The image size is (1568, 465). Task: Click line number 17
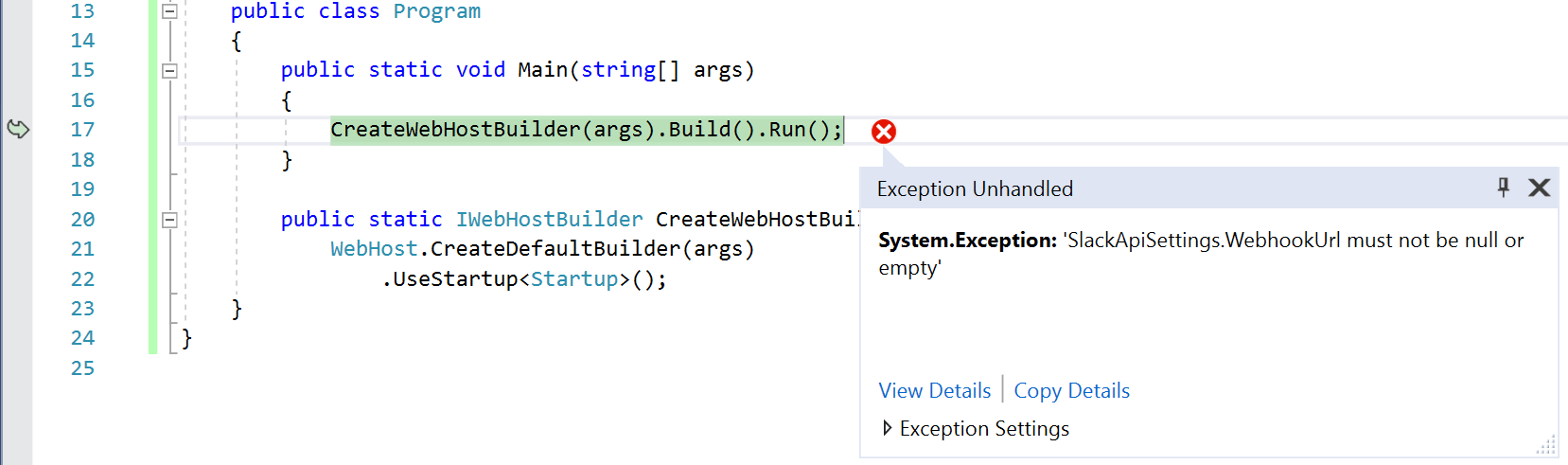(x=82, y=130)
